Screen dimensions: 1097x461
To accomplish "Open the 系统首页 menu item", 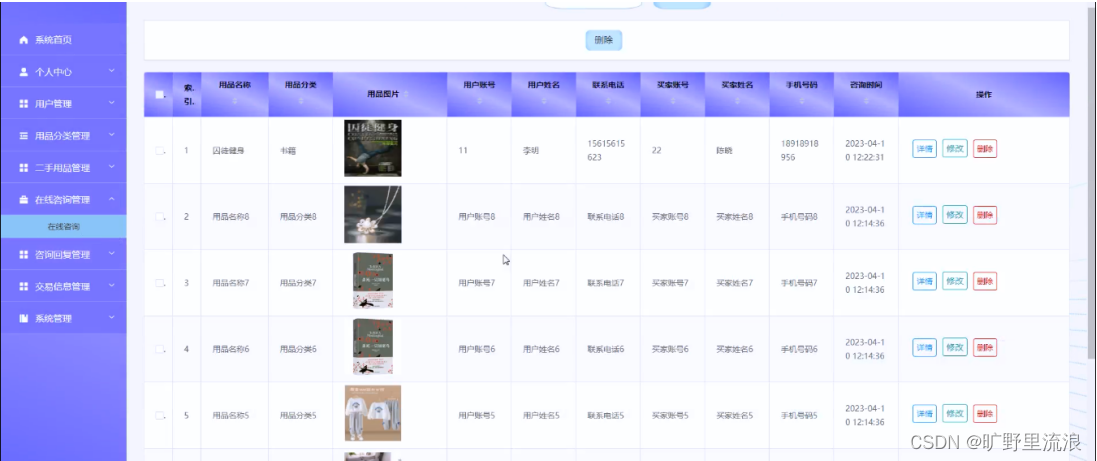I will [x=64, y=40].
